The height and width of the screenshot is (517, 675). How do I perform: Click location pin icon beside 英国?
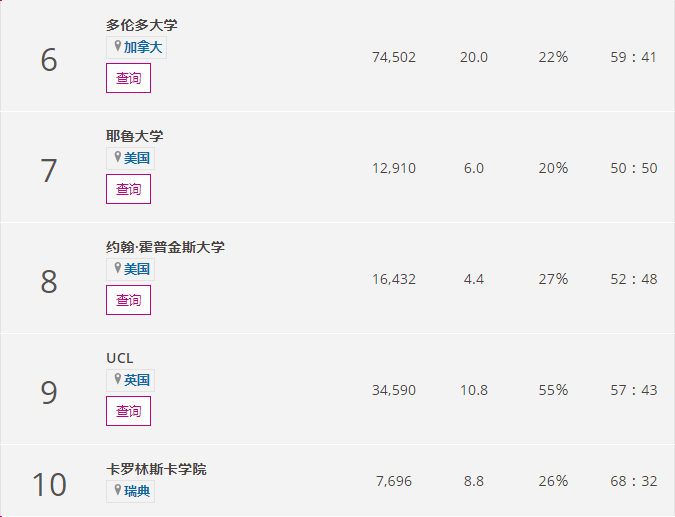[117, 380]
